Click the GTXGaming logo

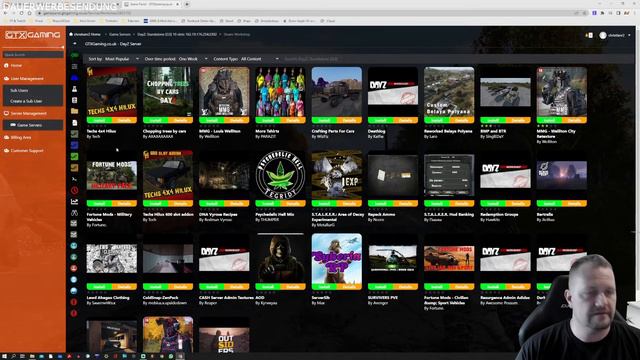pos(33,35)
